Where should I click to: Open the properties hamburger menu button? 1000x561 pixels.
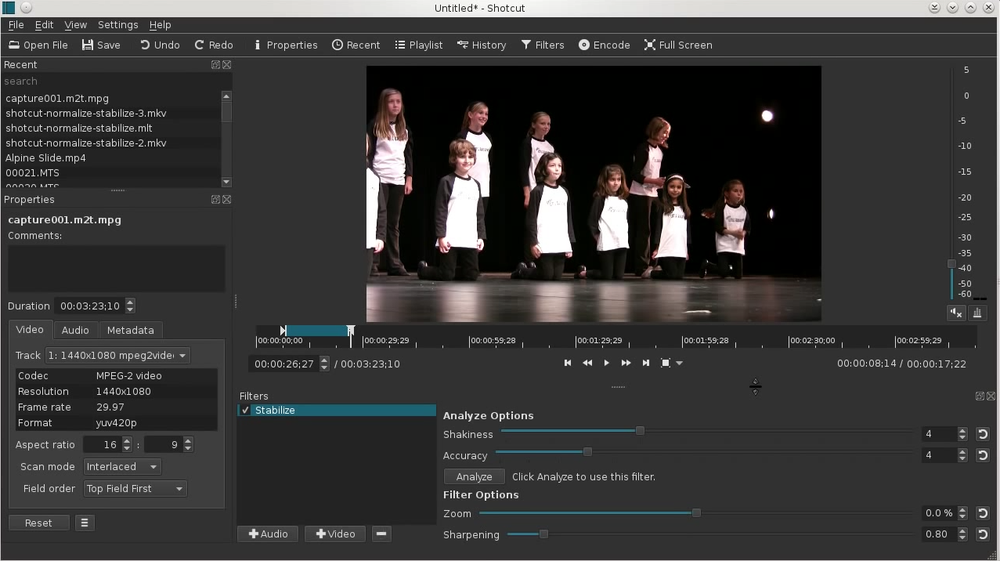pyautogui.click(x=84, y=523)
